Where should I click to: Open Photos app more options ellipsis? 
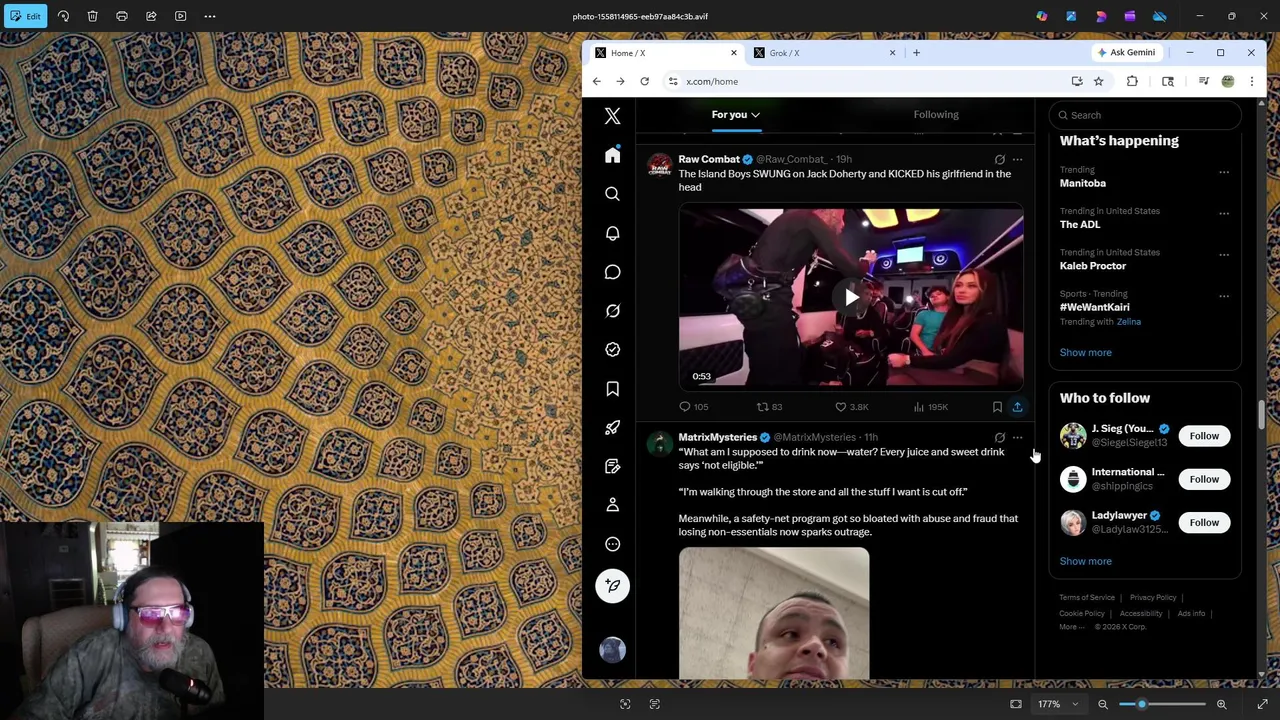tap(210, 16)
